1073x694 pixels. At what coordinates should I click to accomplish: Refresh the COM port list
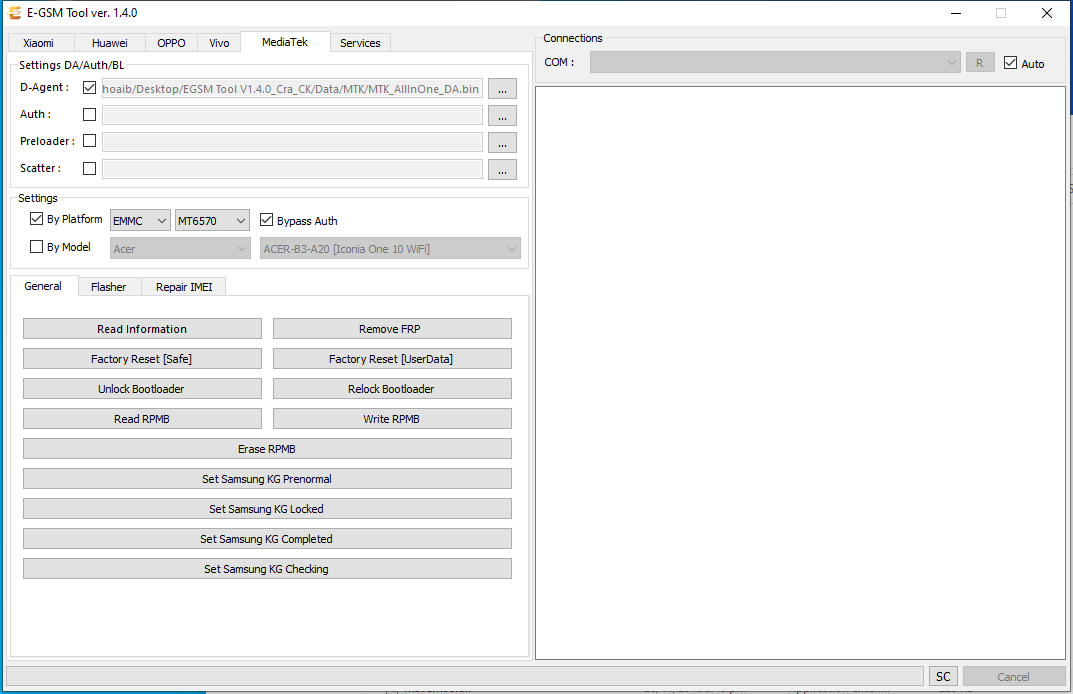(x=980, y=61)
